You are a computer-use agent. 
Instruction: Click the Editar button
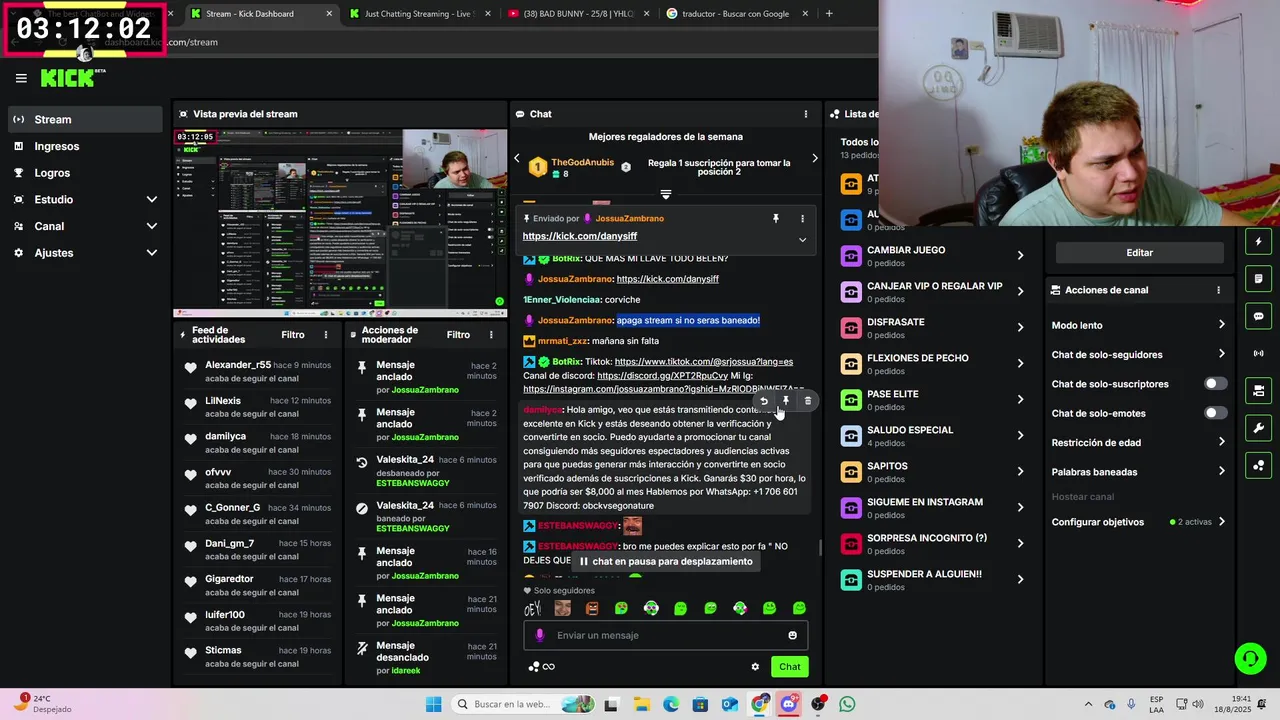click(x=1139, y=253)
